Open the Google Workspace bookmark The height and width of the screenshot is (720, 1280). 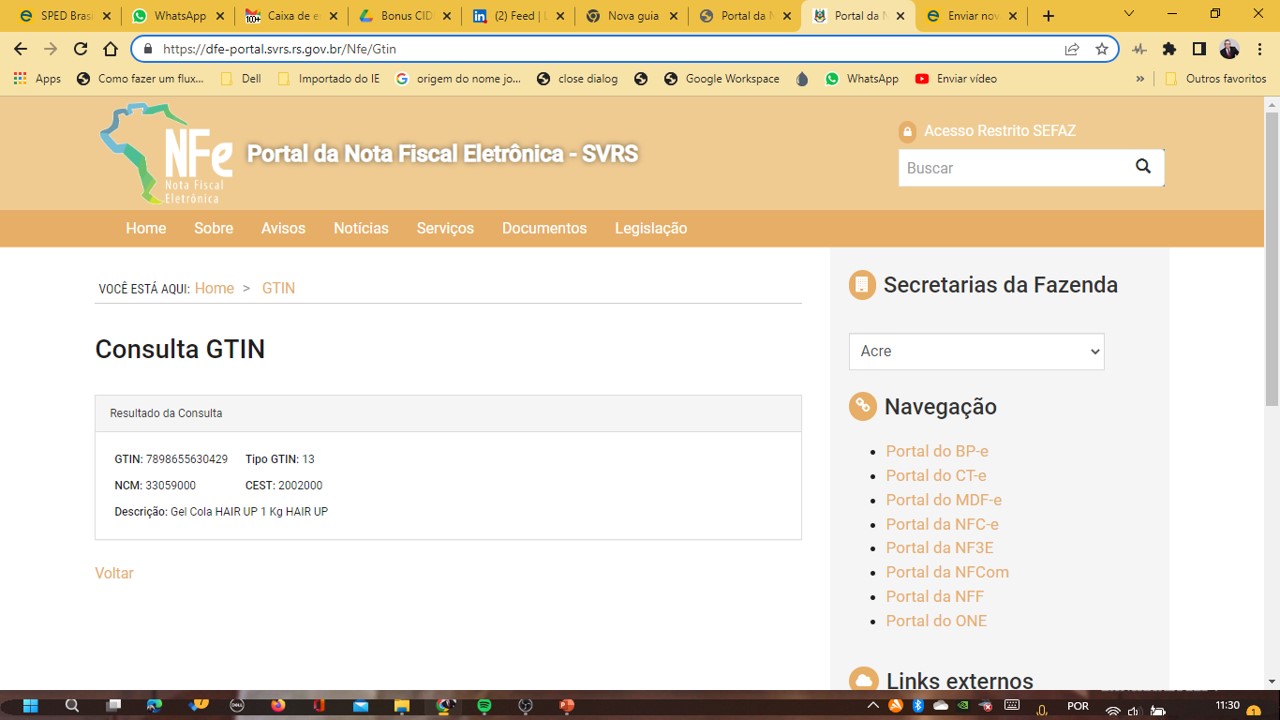pos(720,78)
